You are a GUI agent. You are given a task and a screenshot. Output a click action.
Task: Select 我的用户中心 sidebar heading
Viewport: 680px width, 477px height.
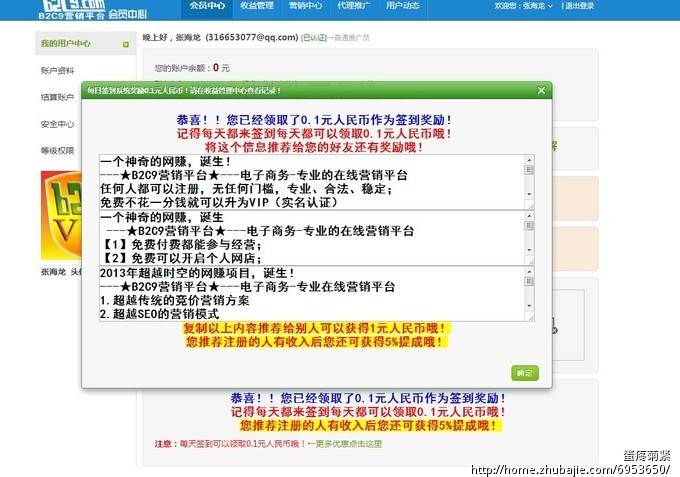coord(66,43)
